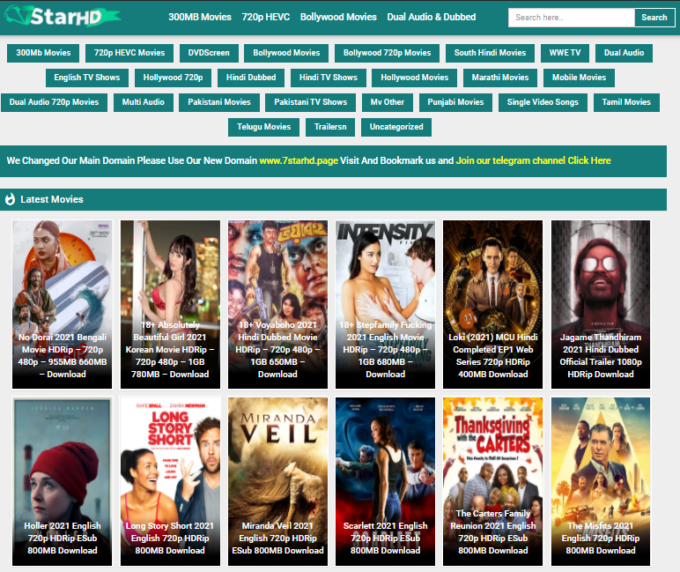The width and height of the screenshot is (680, 572).
Task: Open the Uncategorized category
Action: coord(396,127)
